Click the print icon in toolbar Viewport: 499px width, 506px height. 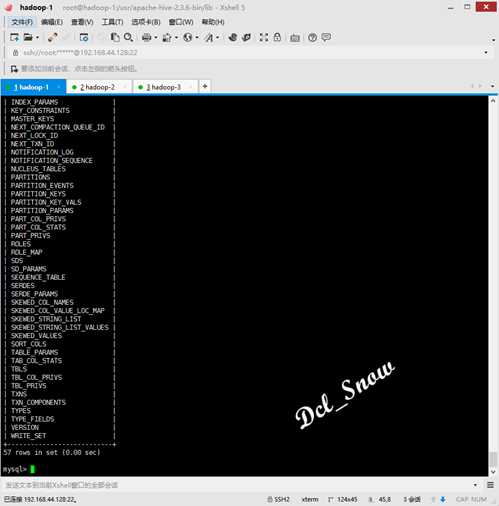coord(146,37)
